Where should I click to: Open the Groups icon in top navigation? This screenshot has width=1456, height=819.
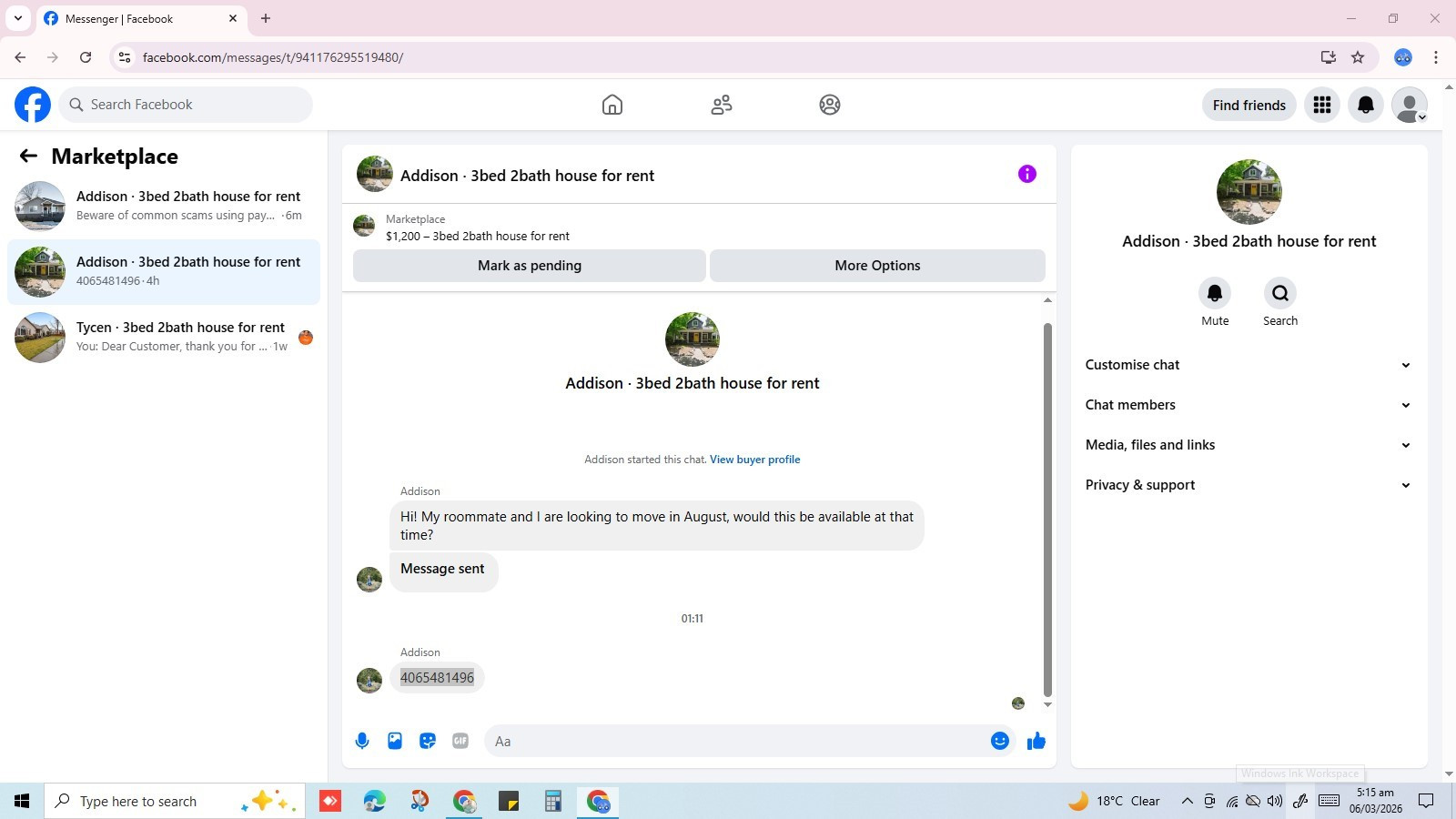click(x=830, y=105)
